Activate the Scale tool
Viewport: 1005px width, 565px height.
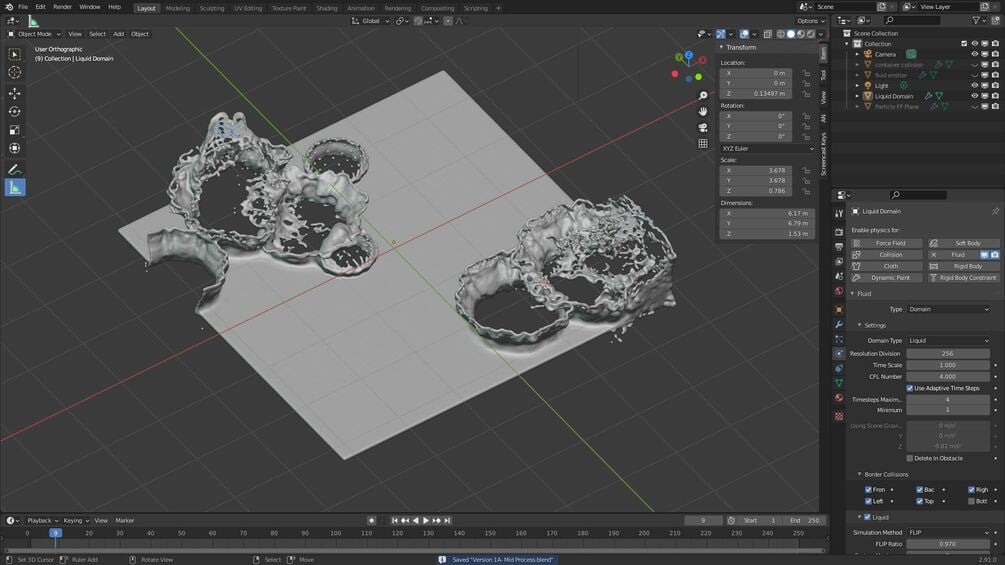point(15,129)
